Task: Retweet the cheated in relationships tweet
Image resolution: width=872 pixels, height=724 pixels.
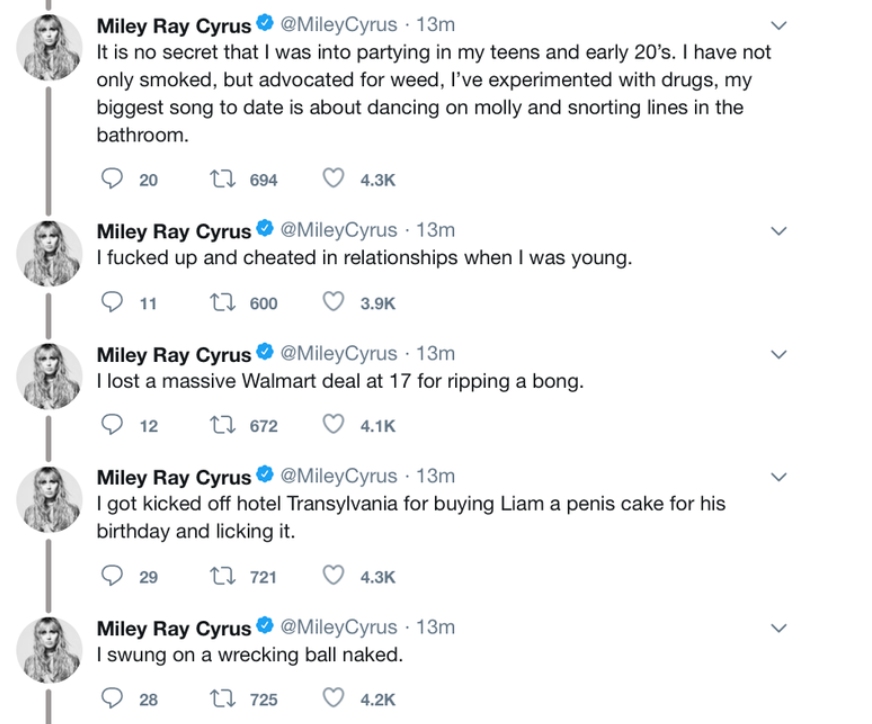Action: click(219, 303)
